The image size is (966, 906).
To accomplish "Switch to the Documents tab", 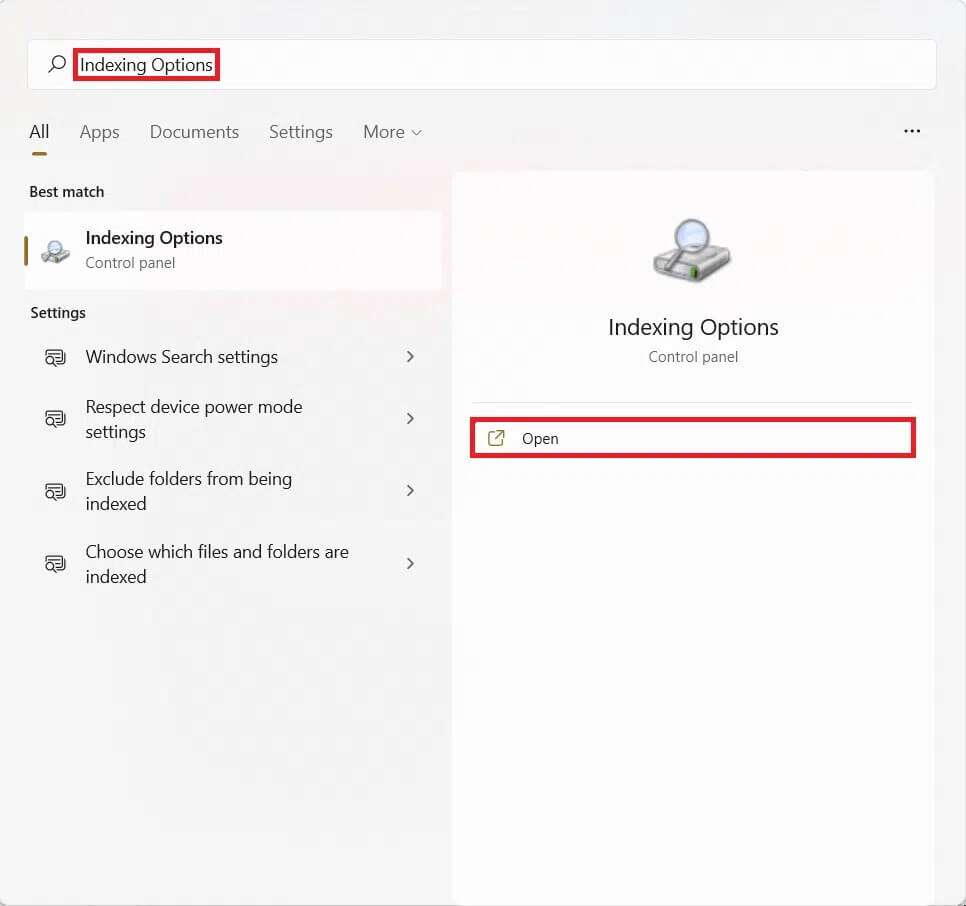I will click(194, 132).
